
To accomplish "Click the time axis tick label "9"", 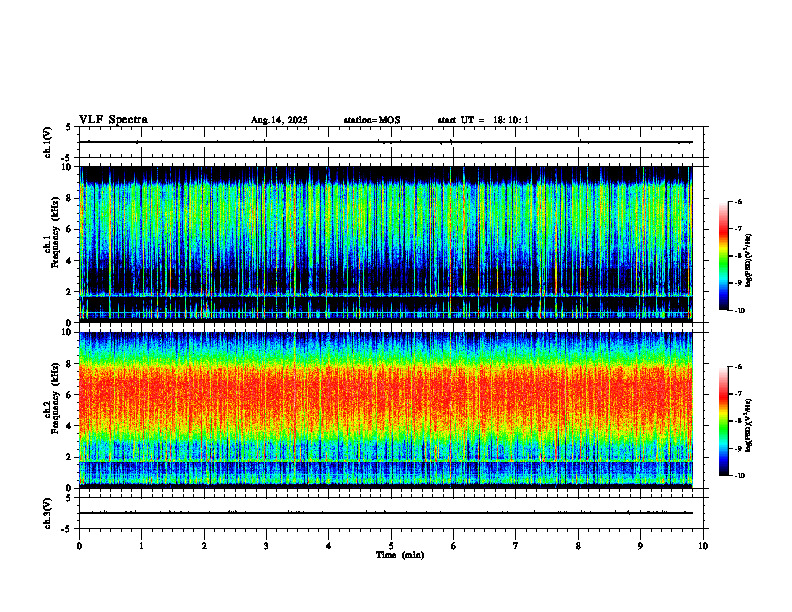I will [x=640, y=546].
